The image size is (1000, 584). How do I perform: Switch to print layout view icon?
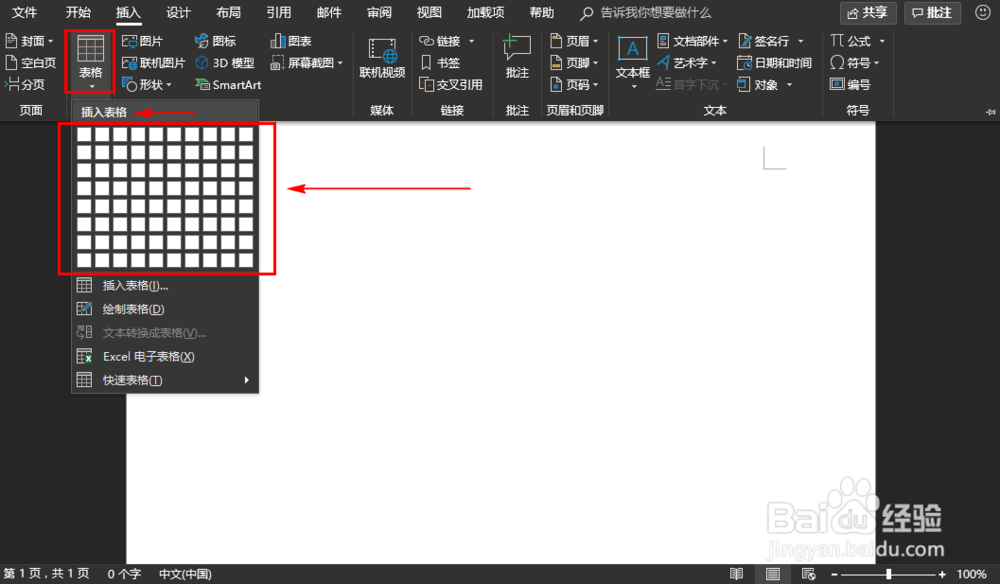point(772,574)
